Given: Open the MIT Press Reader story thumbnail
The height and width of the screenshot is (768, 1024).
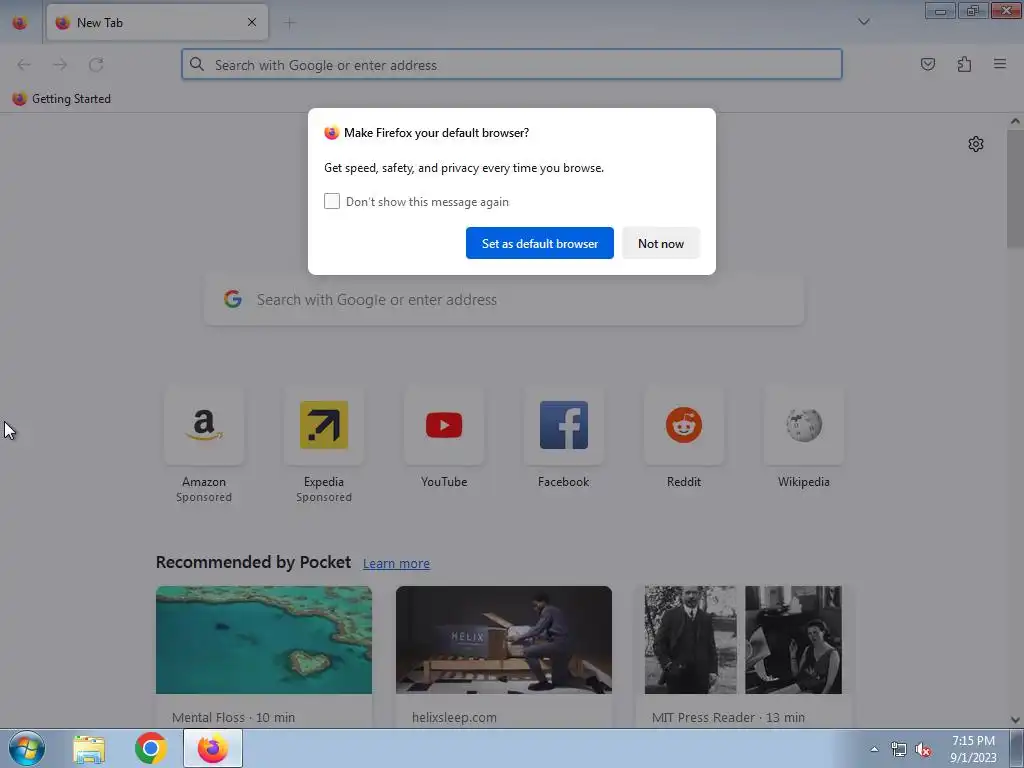Looking at the screenshot, I should (743, 640).
